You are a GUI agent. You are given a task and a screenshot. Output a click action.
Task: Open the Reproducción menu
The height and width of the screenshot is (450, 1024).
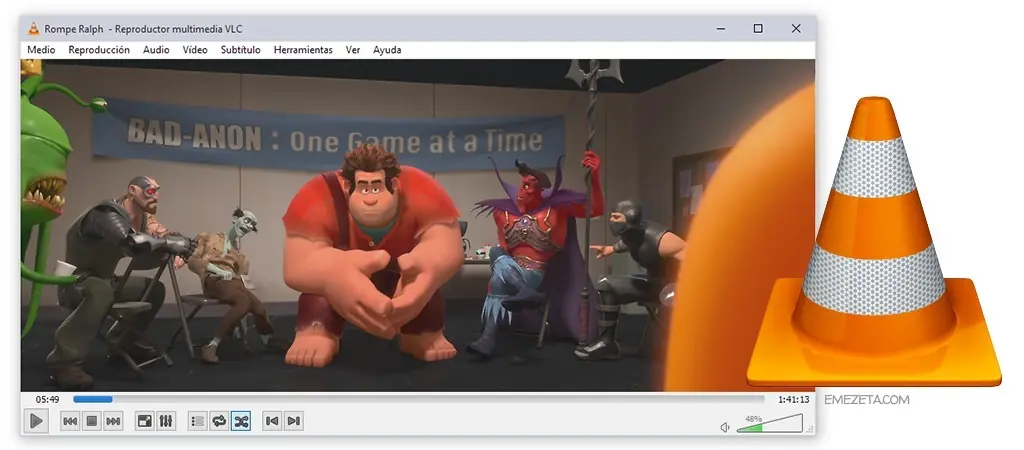[99, 50]
